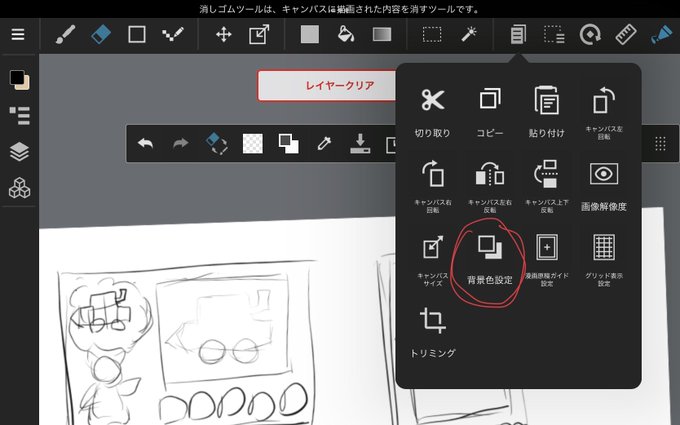Open the edit document menu icon
This screenshot has height=425, width=680.
518,34
